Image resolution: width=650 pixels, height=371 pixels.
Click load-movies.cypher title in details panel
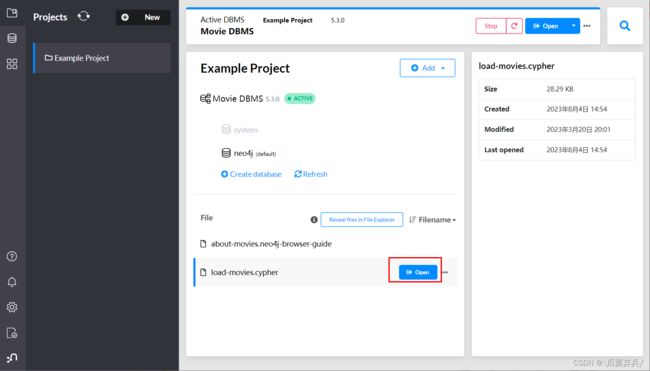[517, 66]
